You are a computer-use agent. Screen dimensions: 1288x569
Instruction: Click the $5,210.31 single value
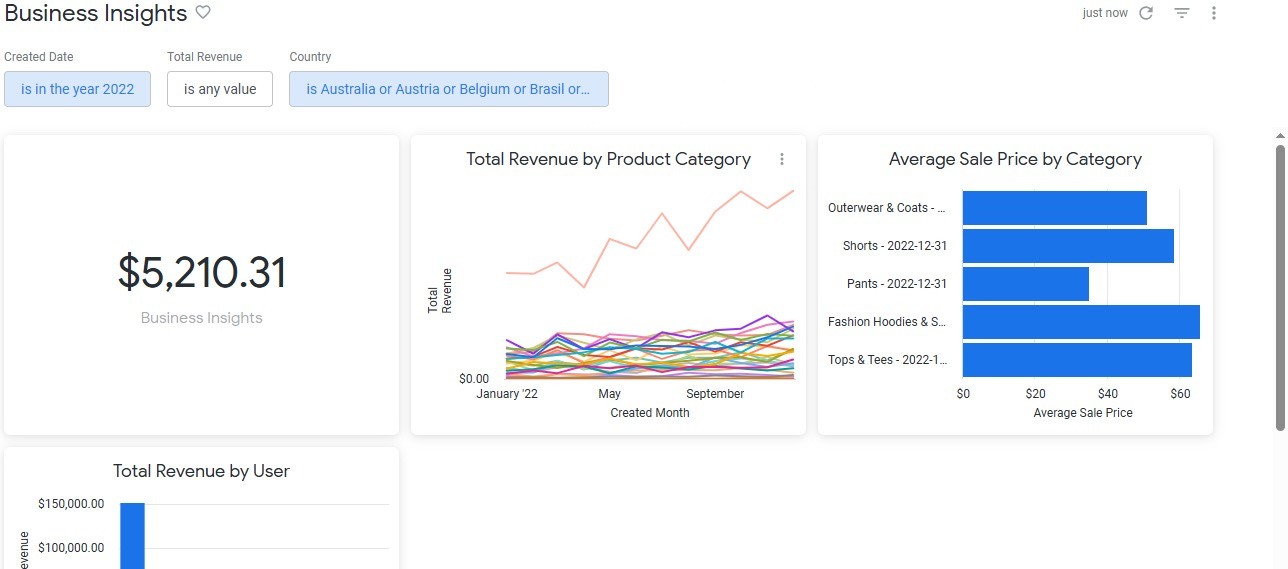tap(202, 273)
